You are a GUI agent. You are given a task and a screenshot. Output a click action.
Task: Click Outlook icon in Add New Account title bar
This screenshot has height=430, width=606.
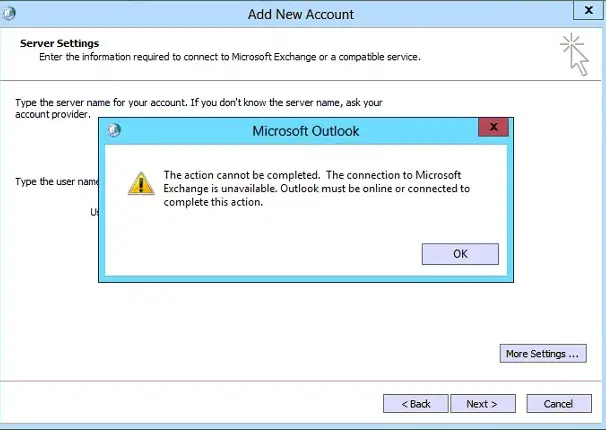[9, 14]
